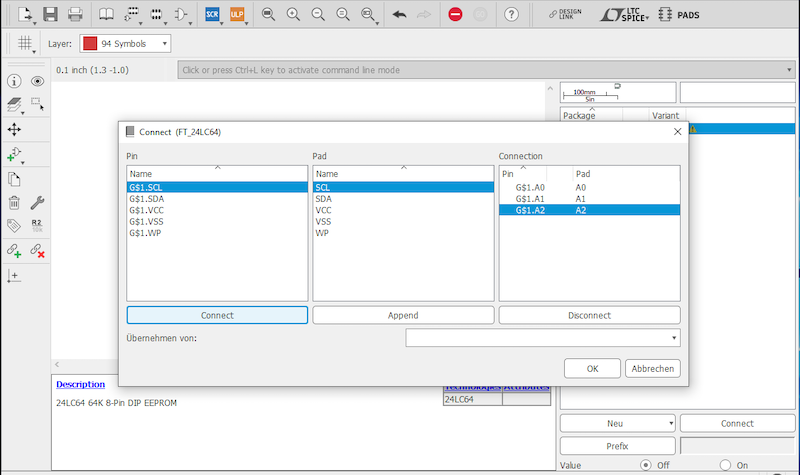
Task: Select pin G$1.SDA
Action: [x=217, y=199]
